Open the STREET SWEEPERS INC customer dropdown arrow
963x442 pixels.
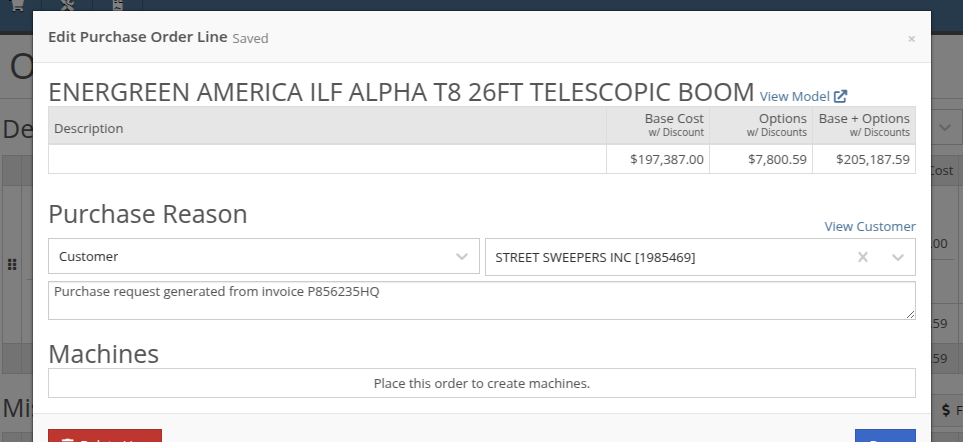click(898, 257)
